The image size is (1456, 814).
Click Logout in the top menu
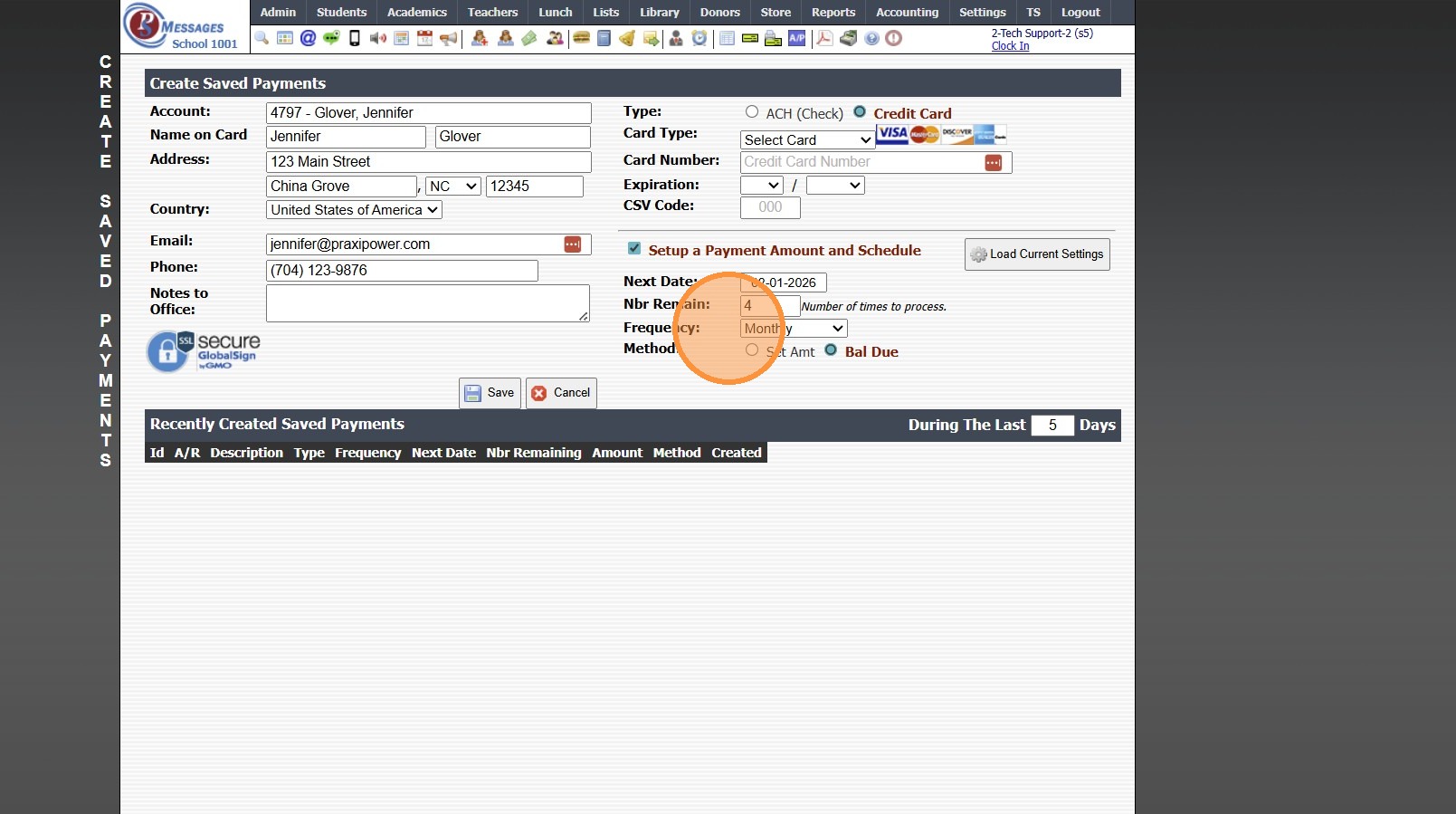(1080, 12)
